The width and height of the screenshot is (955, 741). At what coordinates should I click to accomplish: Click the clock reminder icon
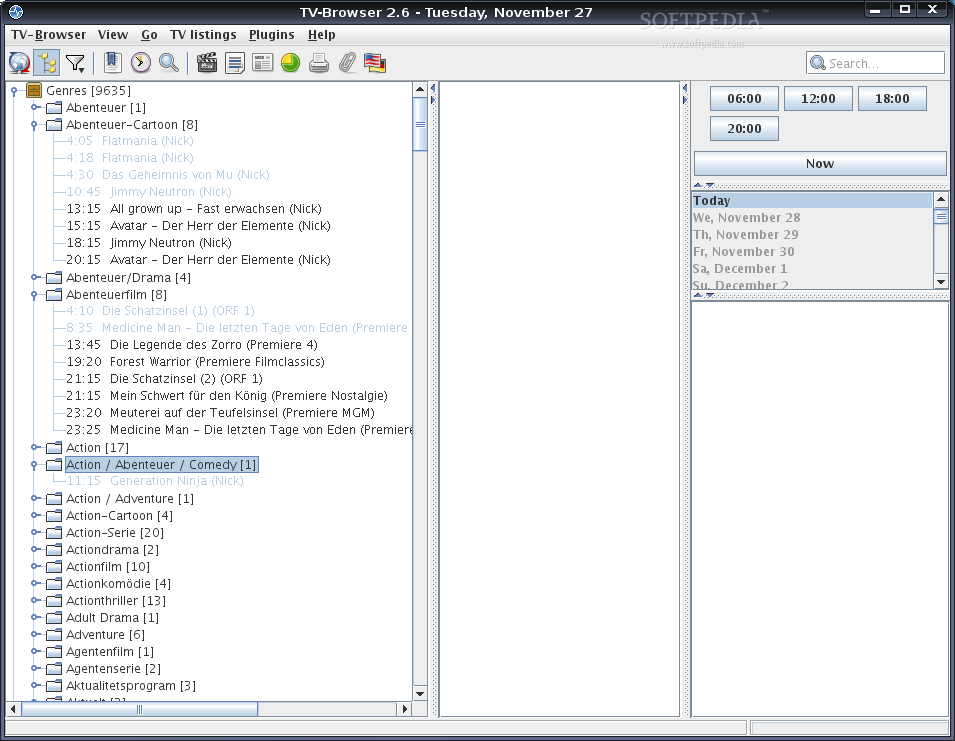point(141,63)
